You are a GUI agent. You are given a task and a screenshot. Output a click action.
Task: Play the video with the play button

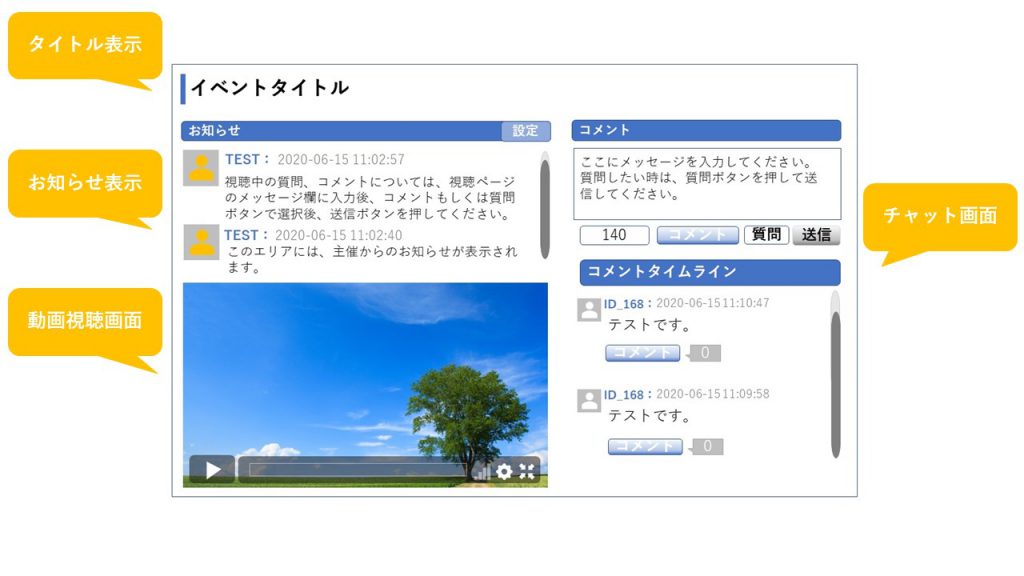tap(212, 470)
